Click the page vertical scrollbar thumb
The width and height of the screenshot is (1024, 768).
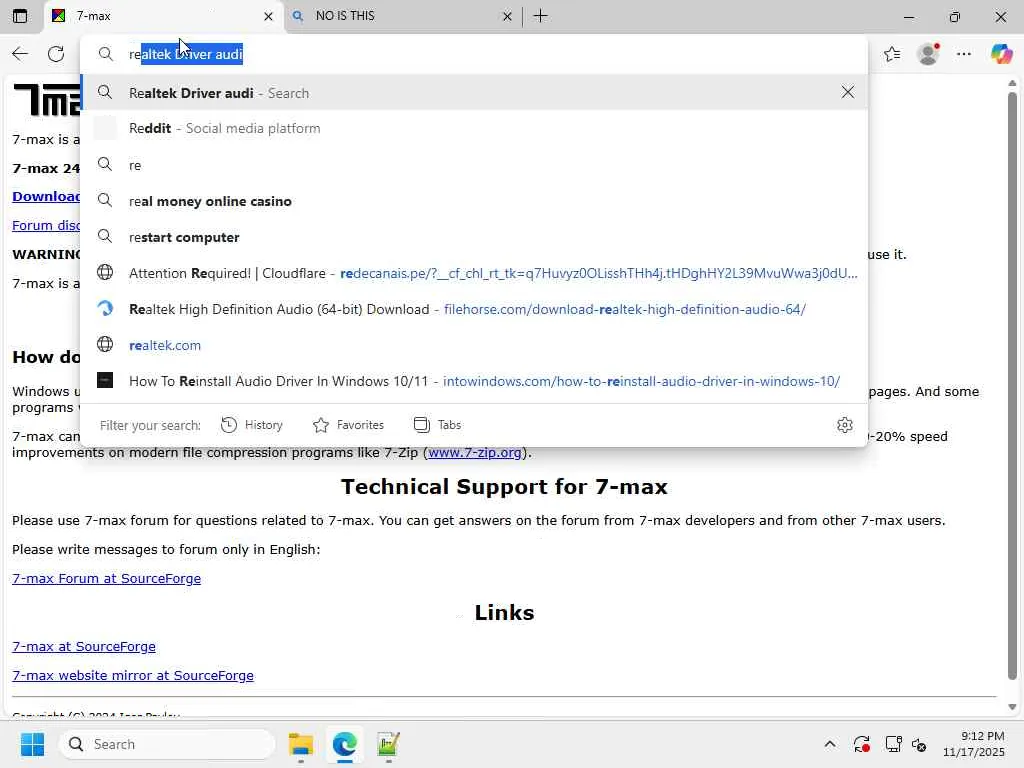click(1012, 385)
